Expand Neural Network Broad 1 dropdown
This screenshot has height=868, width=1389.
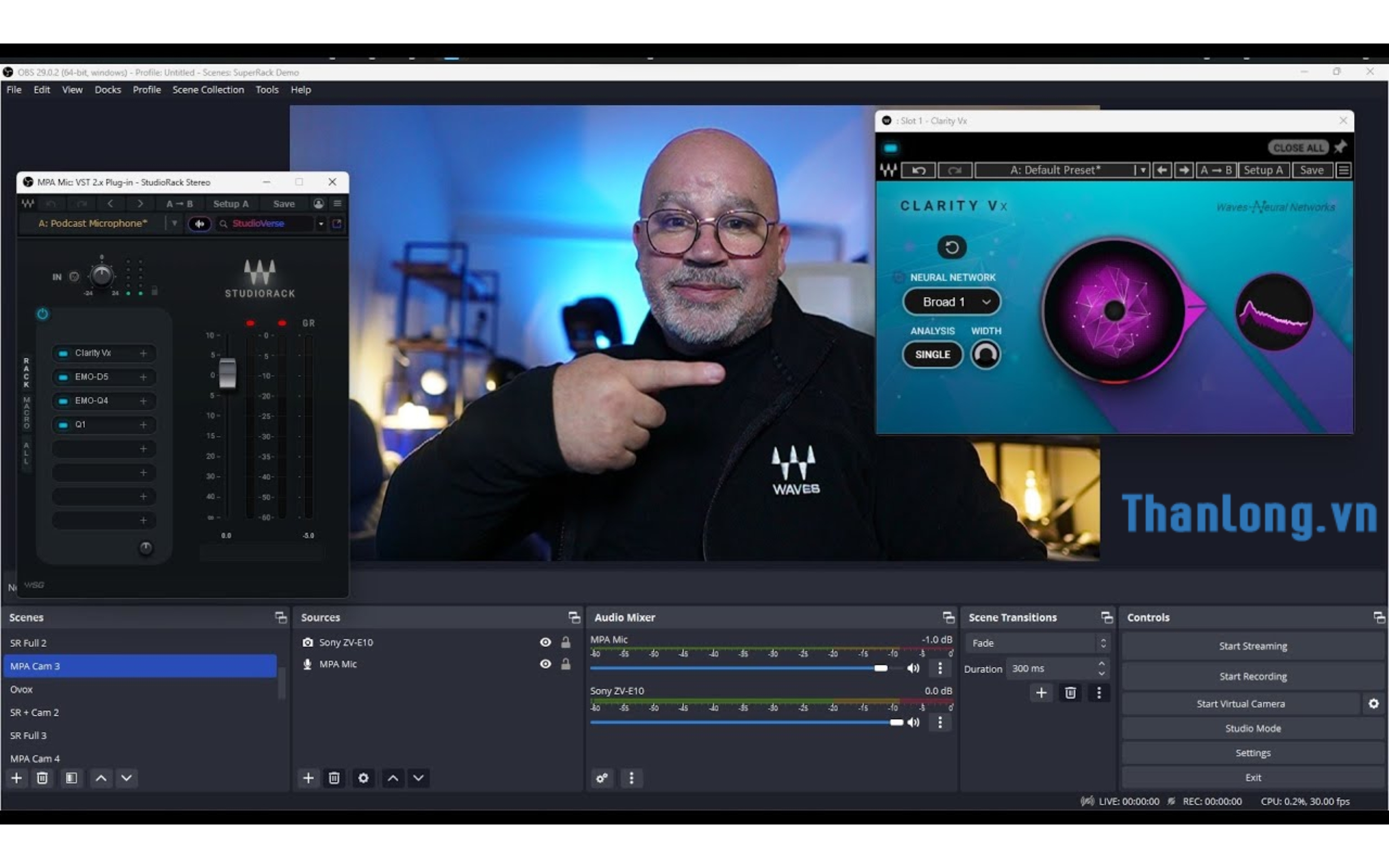[951, 302]
